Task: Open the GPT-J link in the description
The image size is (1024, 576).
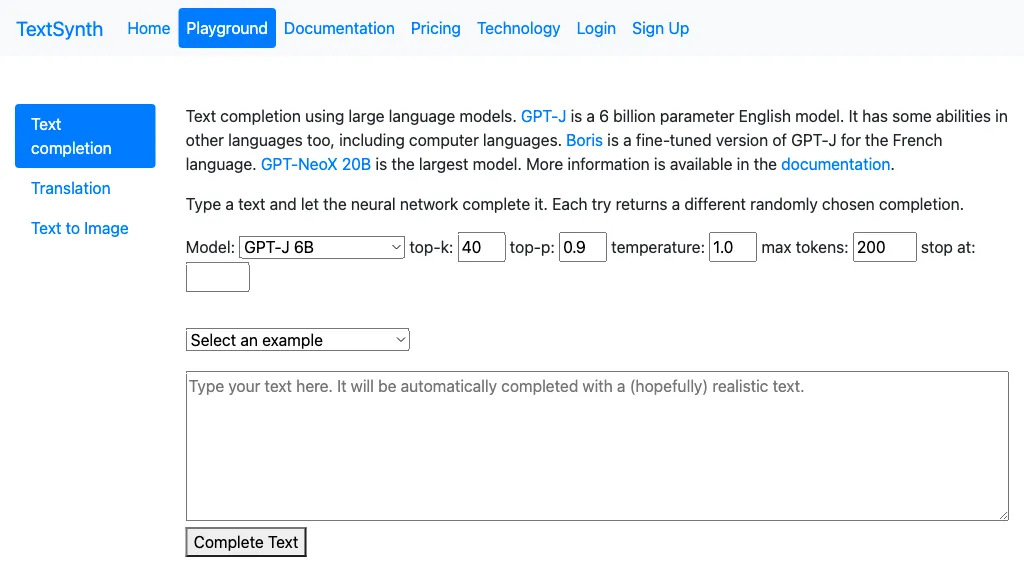Action: (543, 116)
